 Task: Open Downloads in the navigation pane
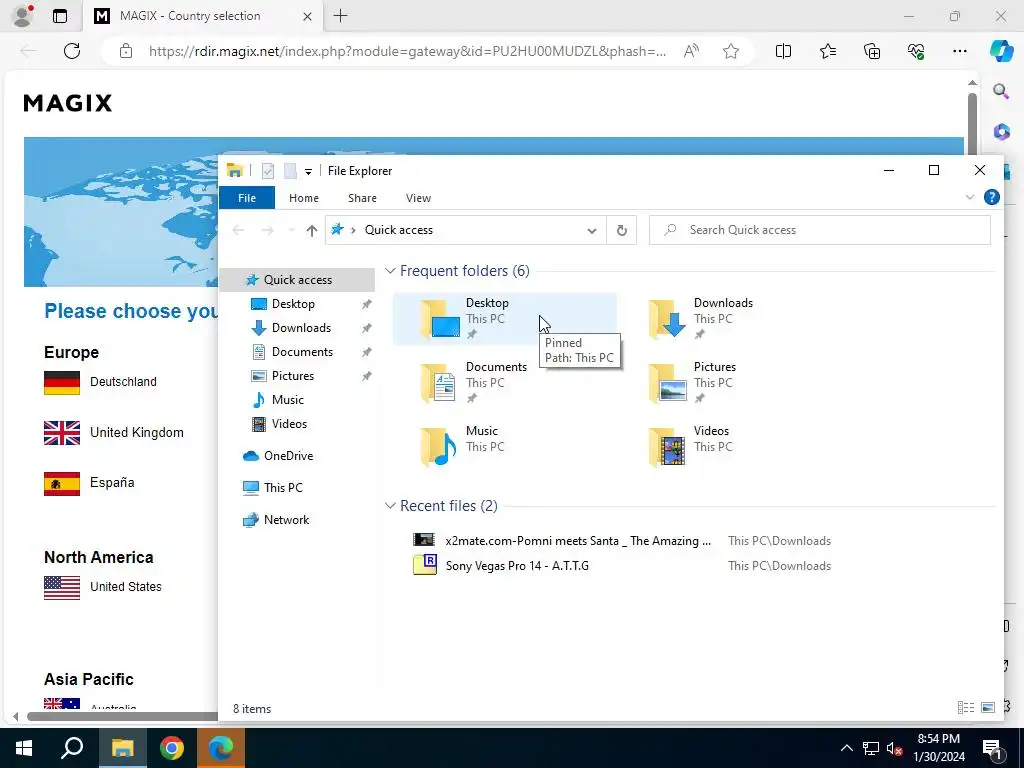301,328
